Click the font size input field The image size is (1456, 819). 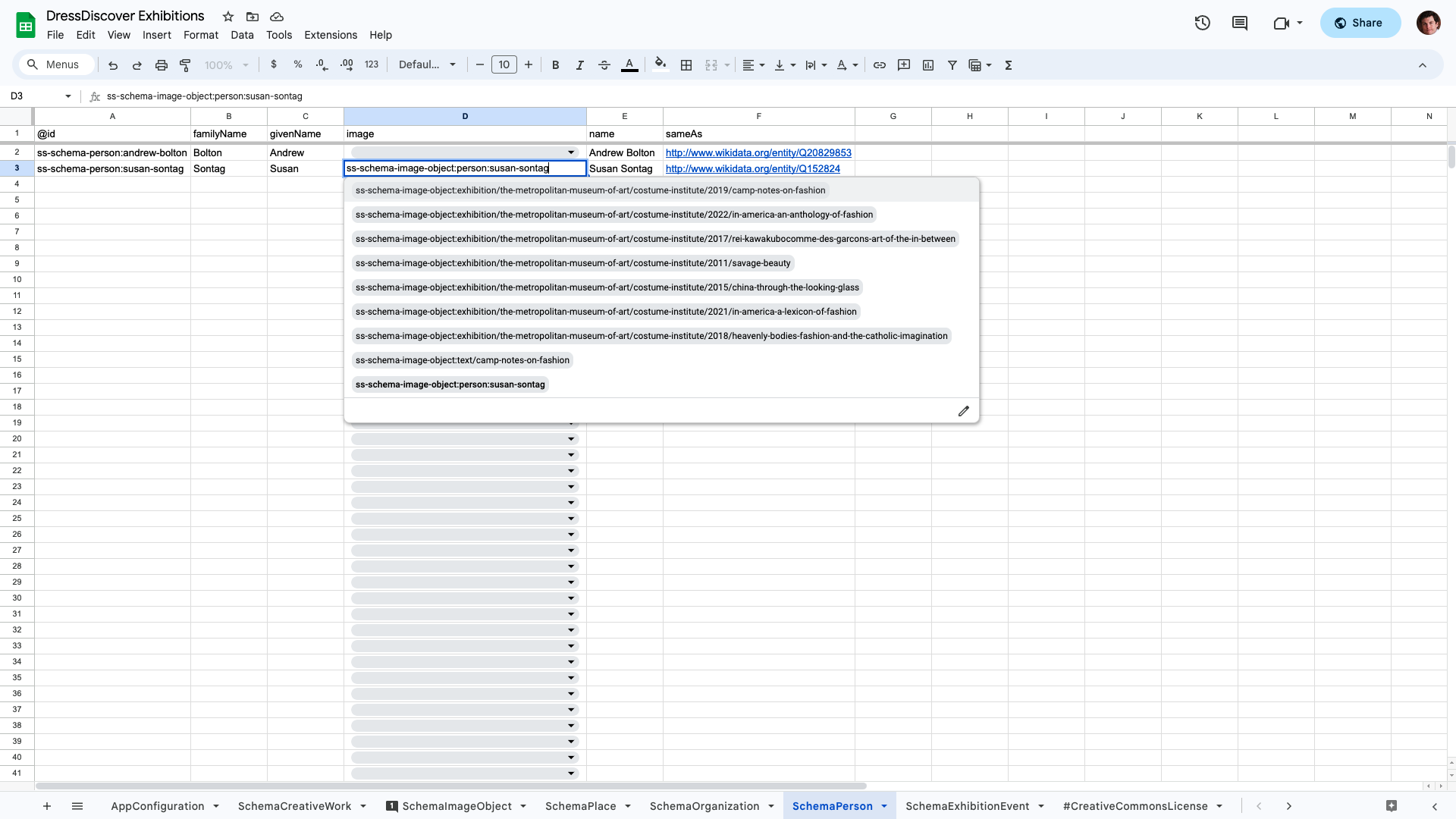click(504, 65)
